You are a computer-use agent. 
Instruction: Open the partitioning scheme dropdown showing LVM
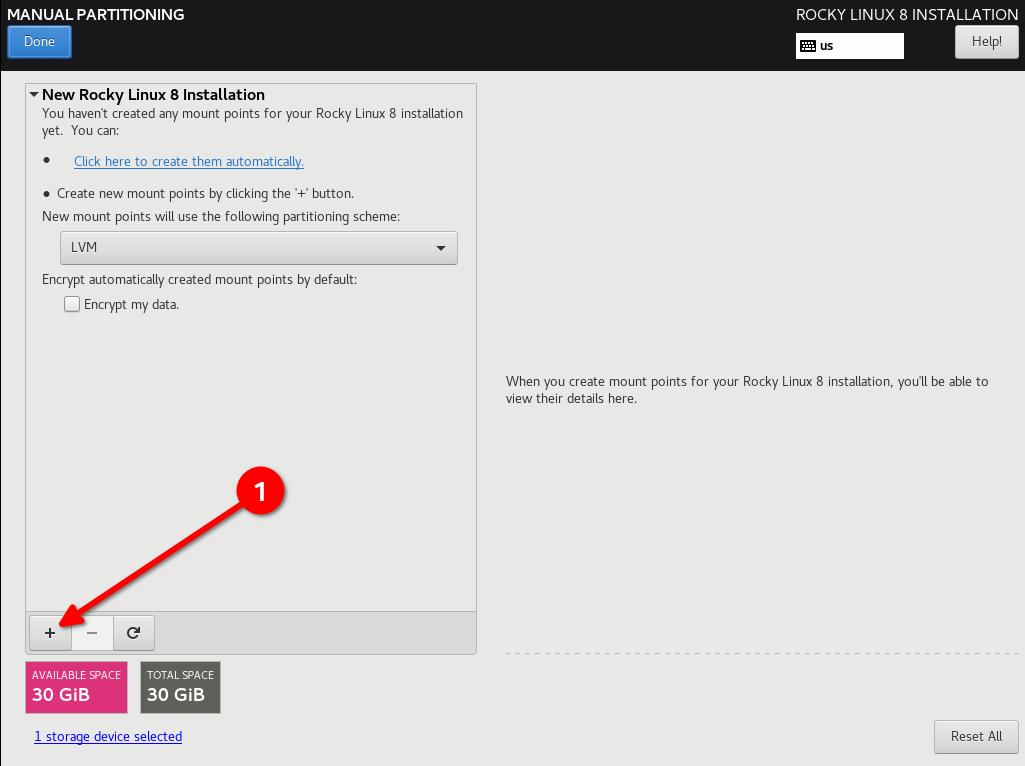258,247
